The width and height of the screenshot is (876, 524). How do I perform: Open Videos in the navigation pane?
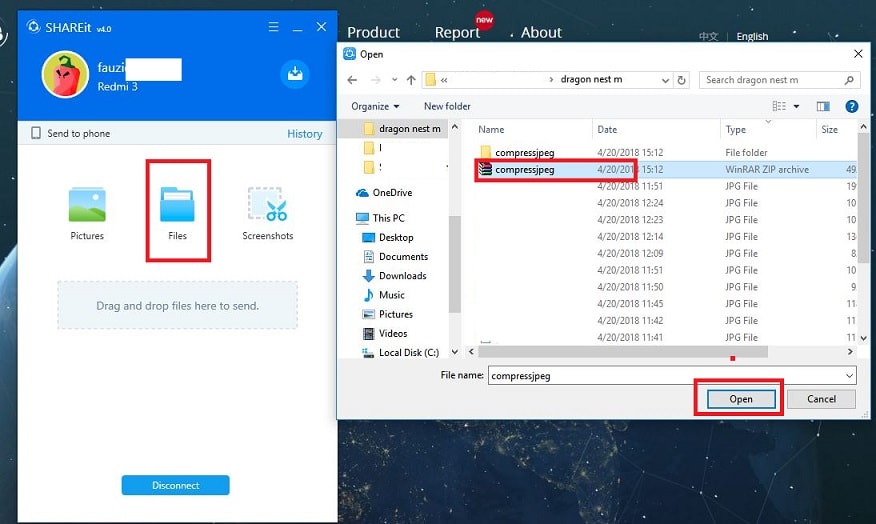(x=385, y=334)
